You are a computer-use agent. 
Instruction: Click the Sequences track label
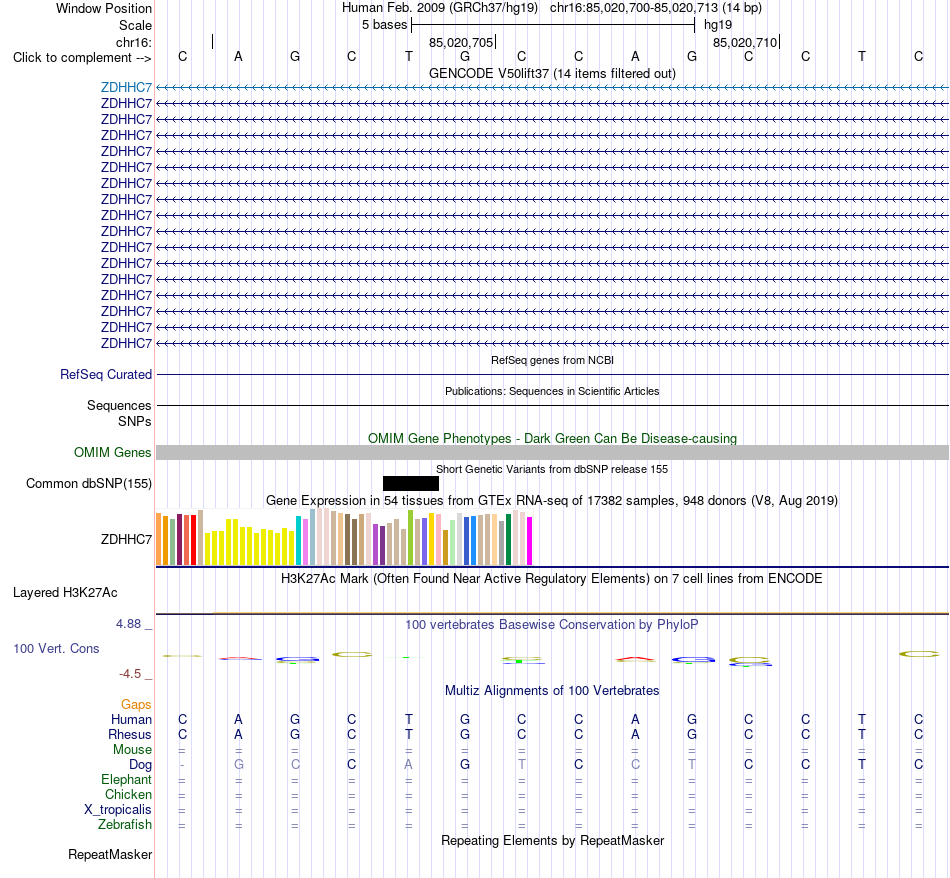pyautogui.click(x=119, y=405)
